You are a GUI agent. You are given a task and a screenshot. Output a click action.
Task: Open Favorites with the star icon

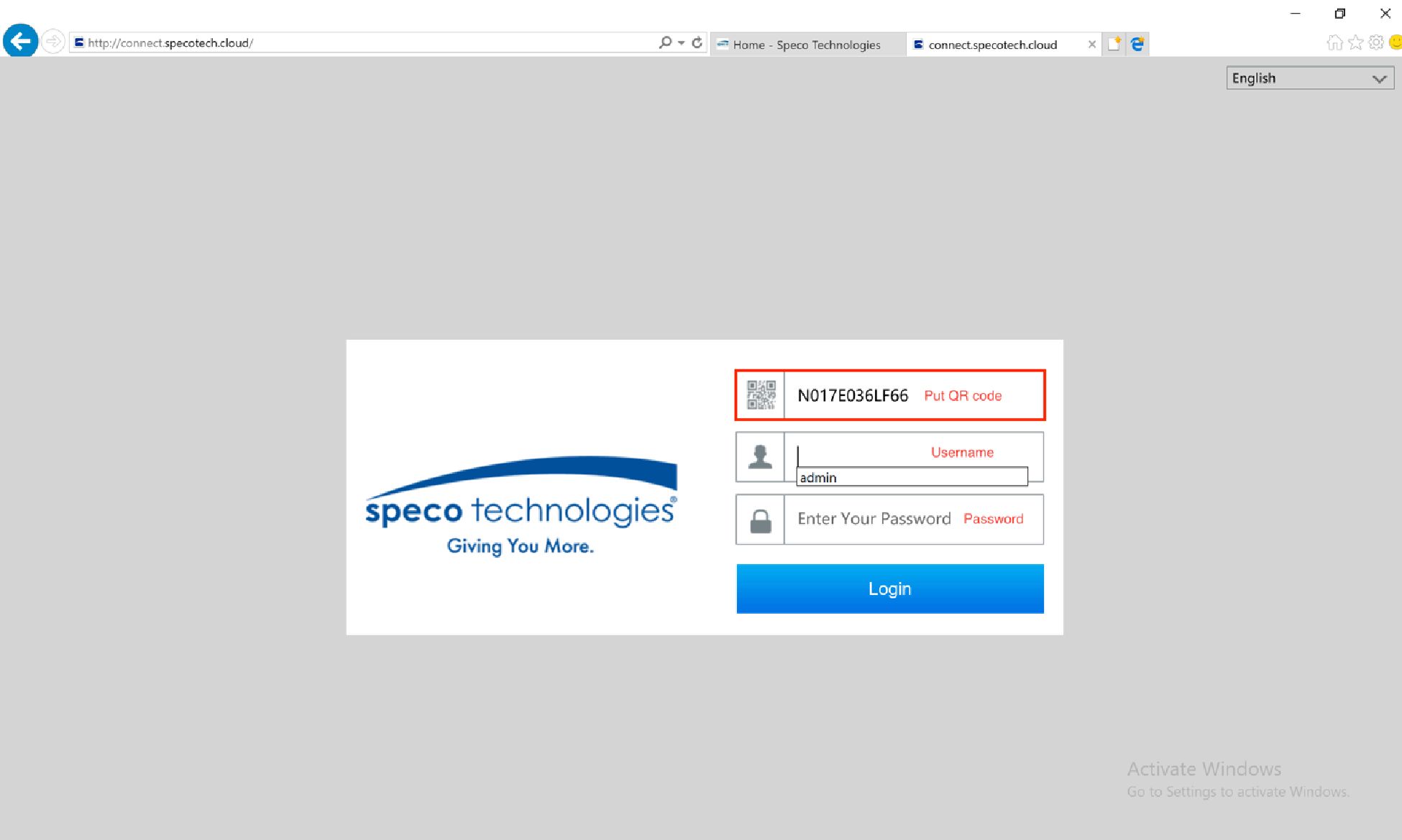pos(1355,43)
